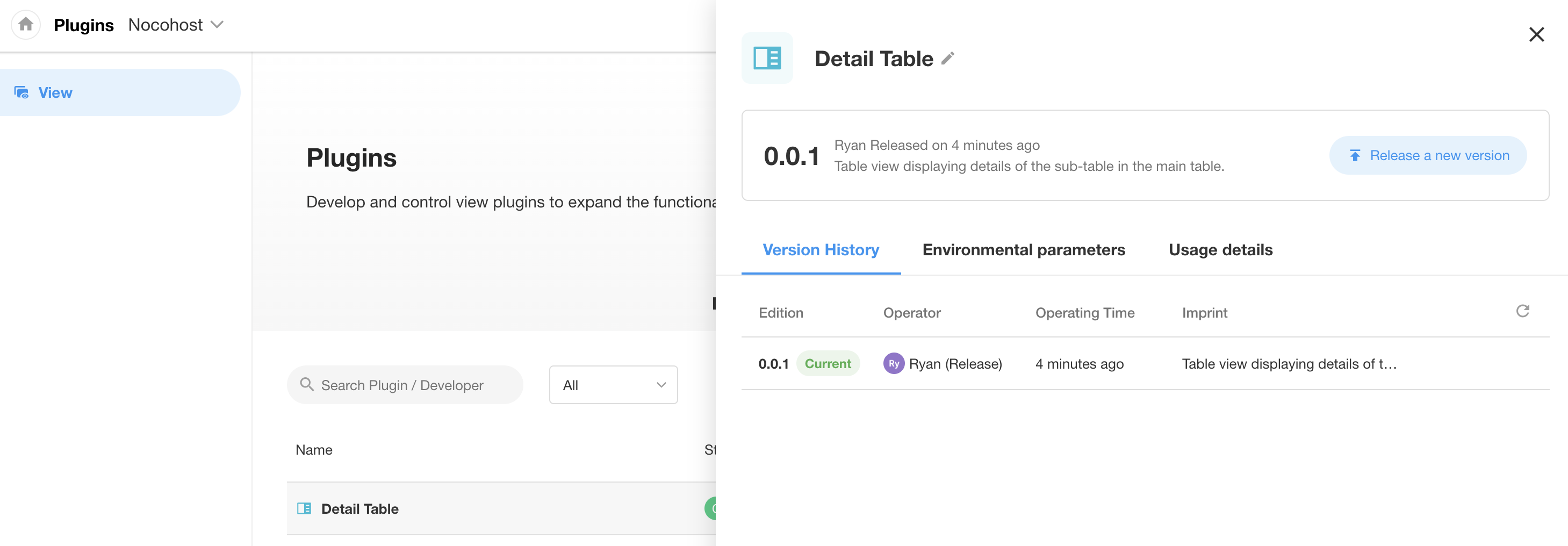Screen dimensions: 1568x546
Task: Click Ryan's avatar in version row
Action: pyautogui.click(x=893, y=363)
